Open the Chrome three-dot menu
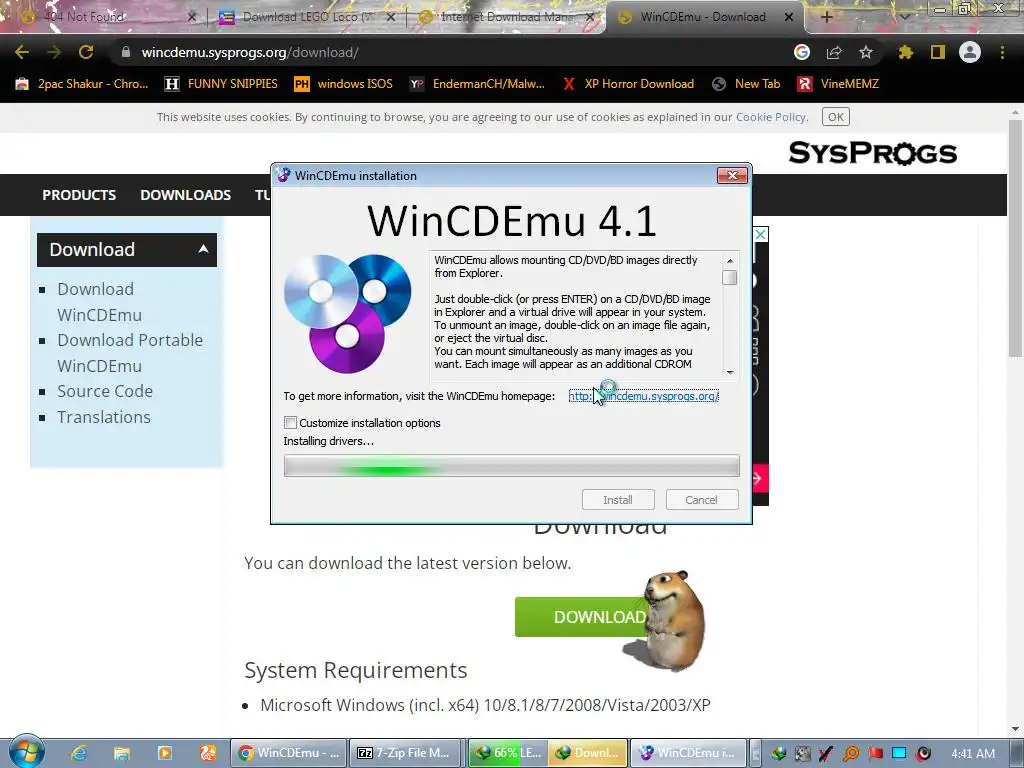The image size is (1024, 768). tap(1002, 52)
